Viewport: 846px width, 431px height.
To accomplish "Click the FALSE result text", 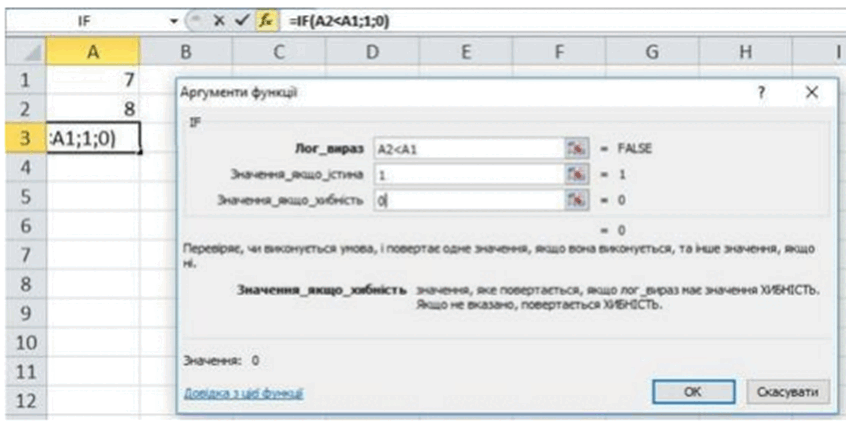I will [634, 149].
